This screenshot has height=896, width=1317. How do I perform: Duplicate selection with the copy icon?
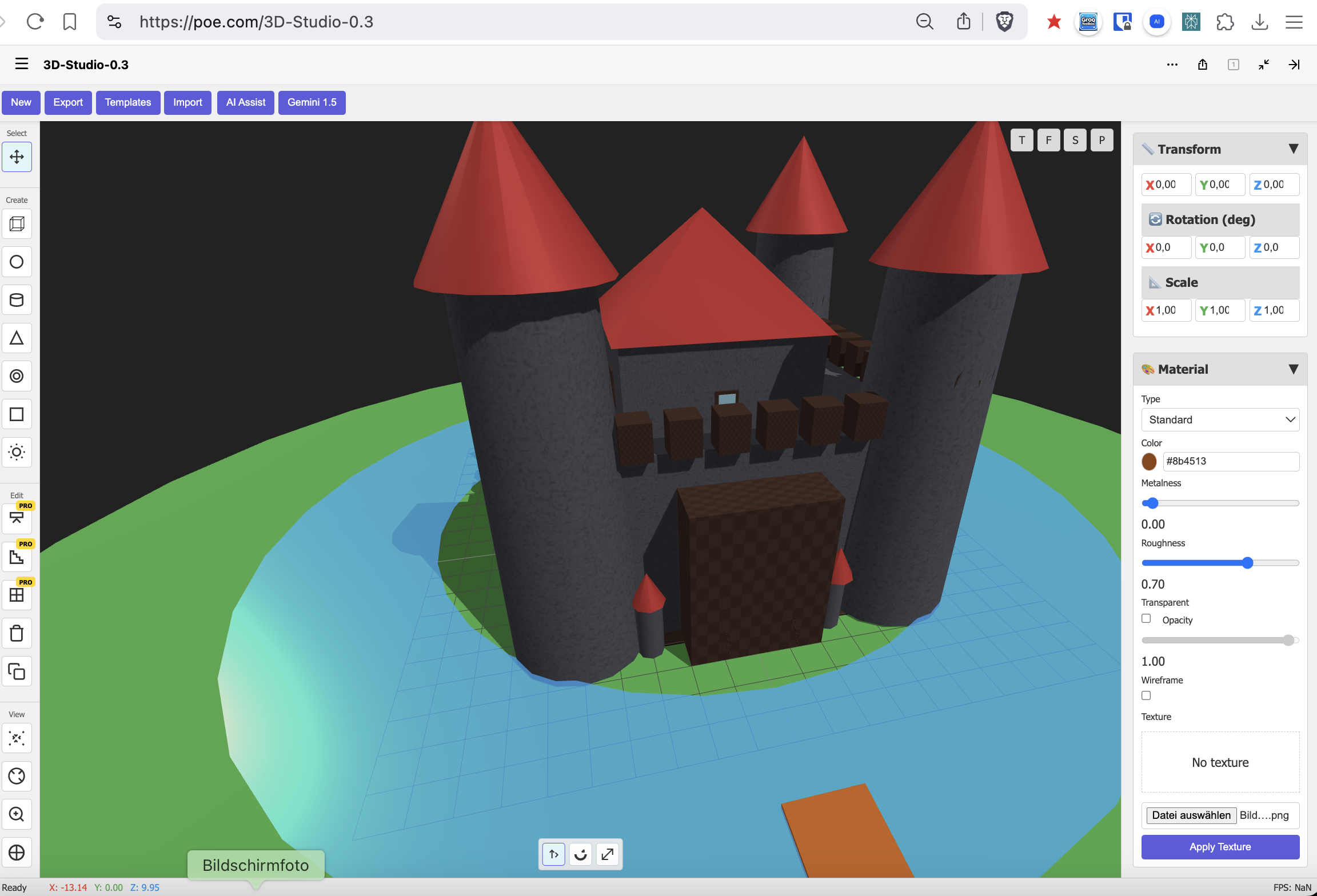click(17, 671)
